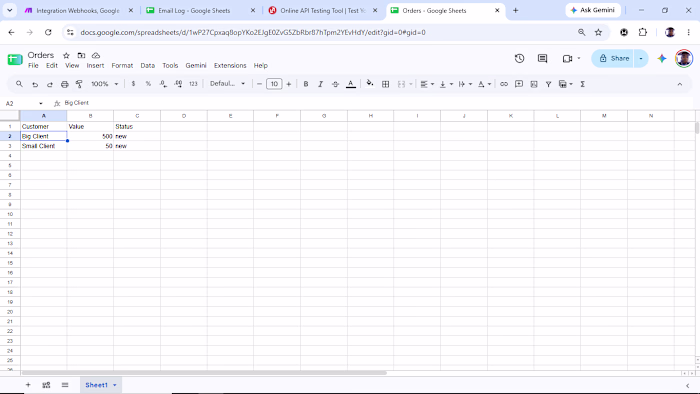Format as currency with dollar icon

point(133,84)
